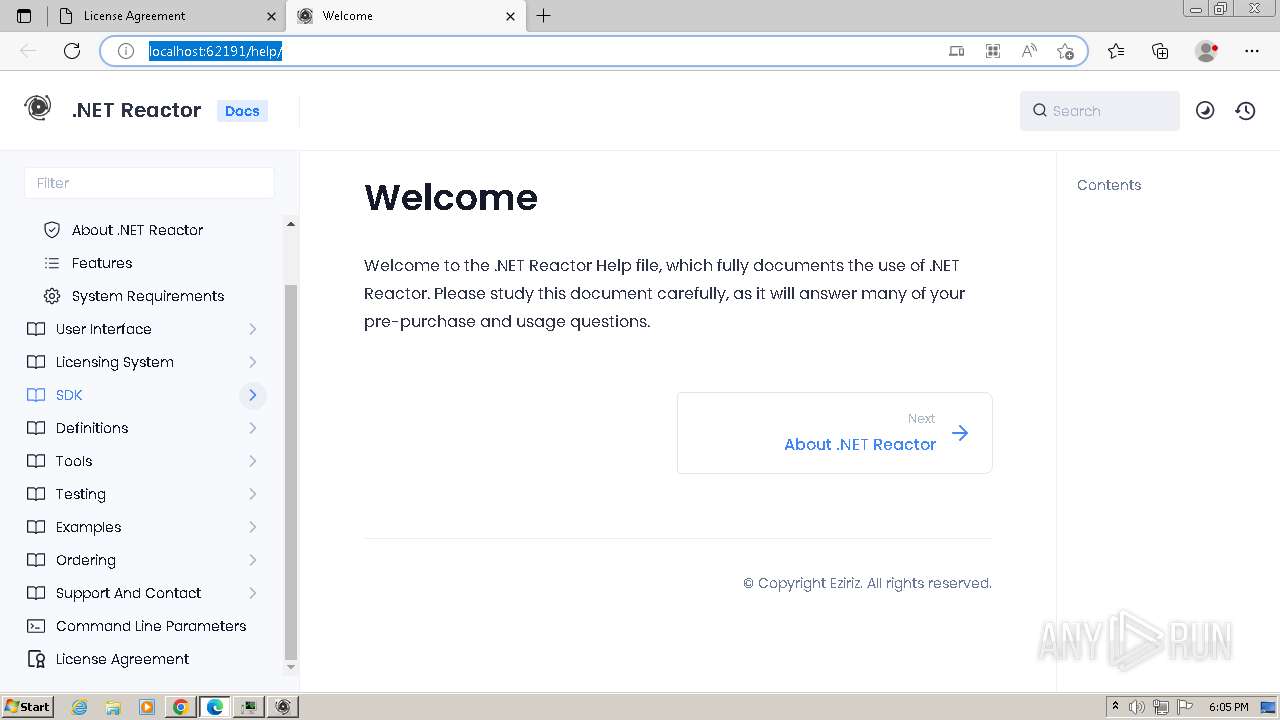
Task: Open browser profile avatar
Action: pyautogui.click(x=1206, y=51)
